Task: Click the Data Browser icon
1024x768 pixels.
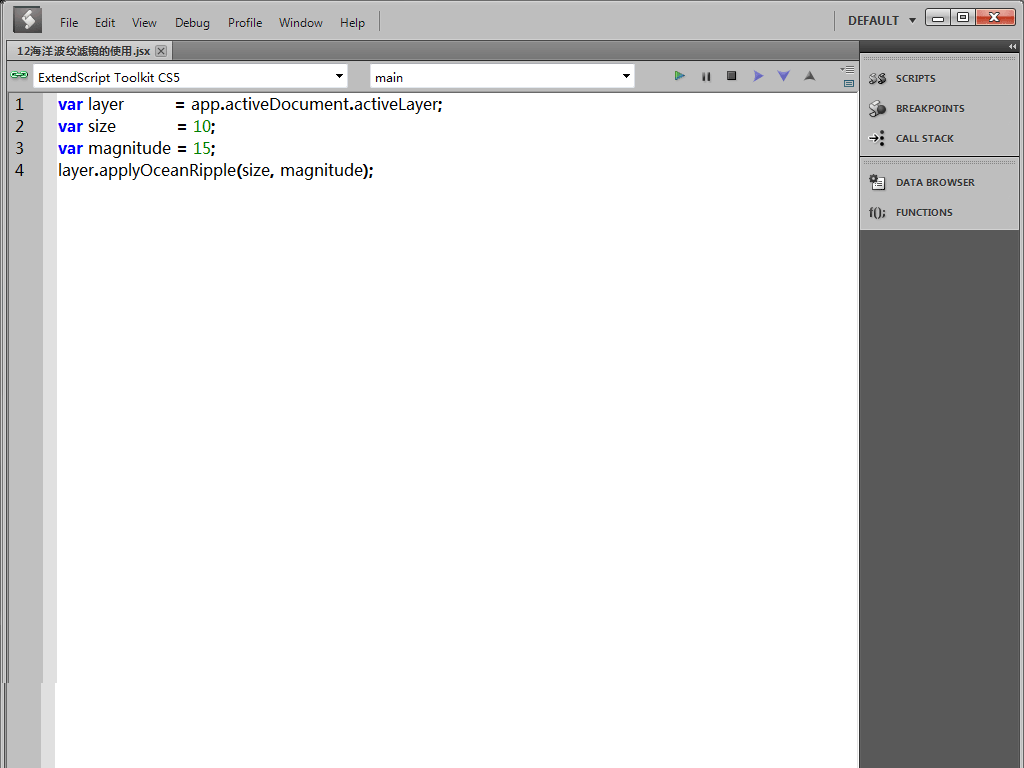Action: click(x=877, y=182)
